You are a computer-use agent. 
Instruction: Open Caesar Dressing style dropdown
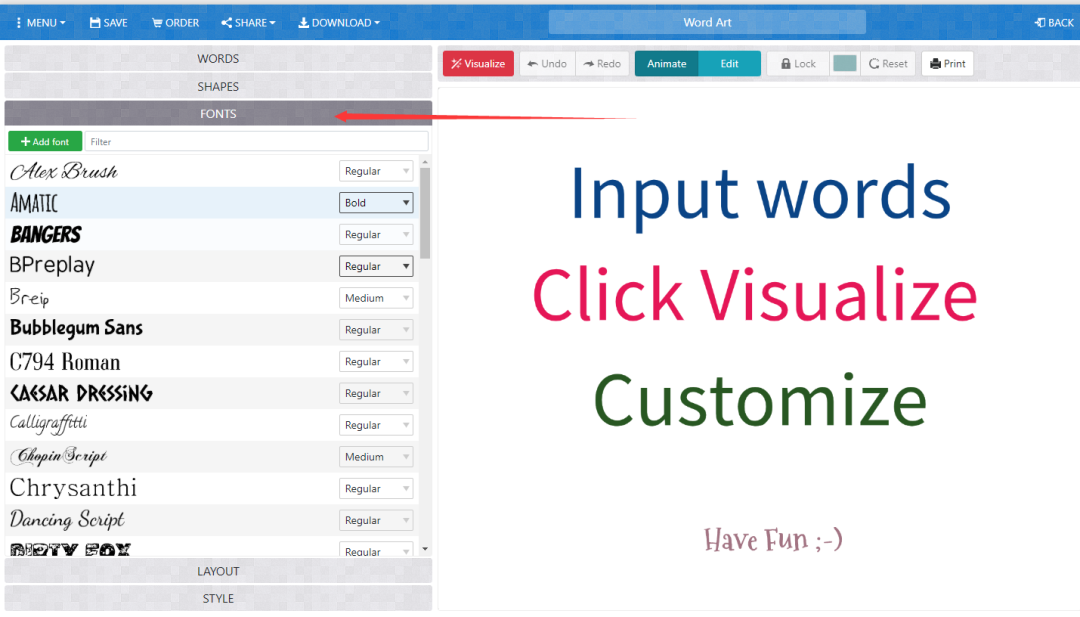376,393
